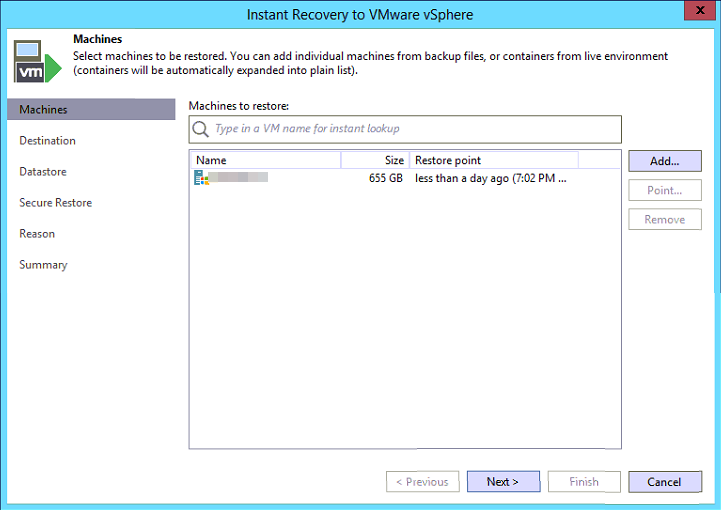Jump to the Reason step
721x510 pixels.
tap(37, 233)
